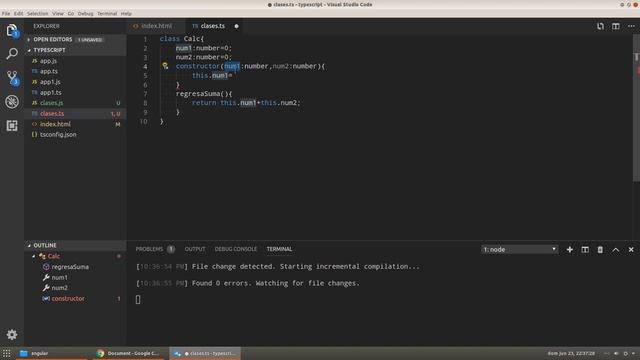The height and width of the screenshot is (360, 640).
Task: Switch to the Debug Console tab
Action: 236,249
